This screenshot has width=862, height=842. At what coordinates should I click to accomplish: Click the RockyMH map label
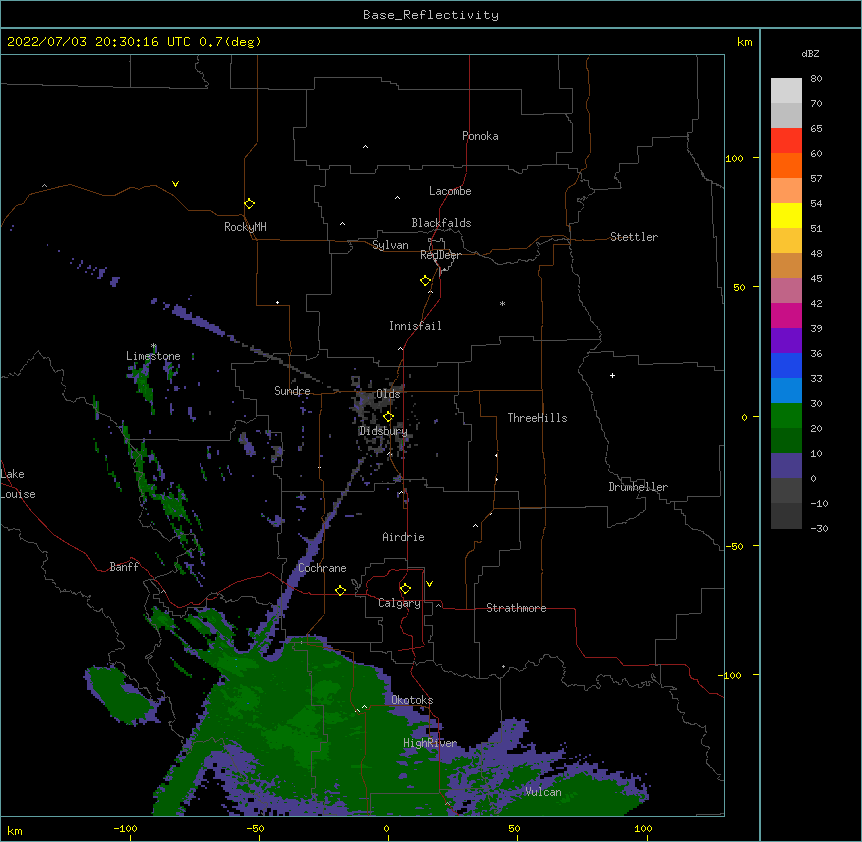pyautogui.click(x=245, y=227)
